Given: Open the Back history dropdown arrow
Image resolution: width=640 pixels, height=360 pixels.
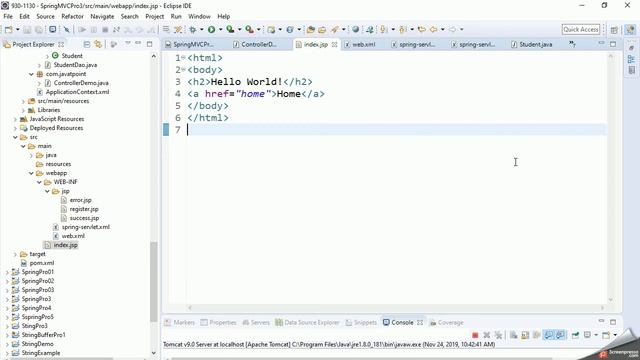Looking at the screenshot, I should tap(442, 29).
